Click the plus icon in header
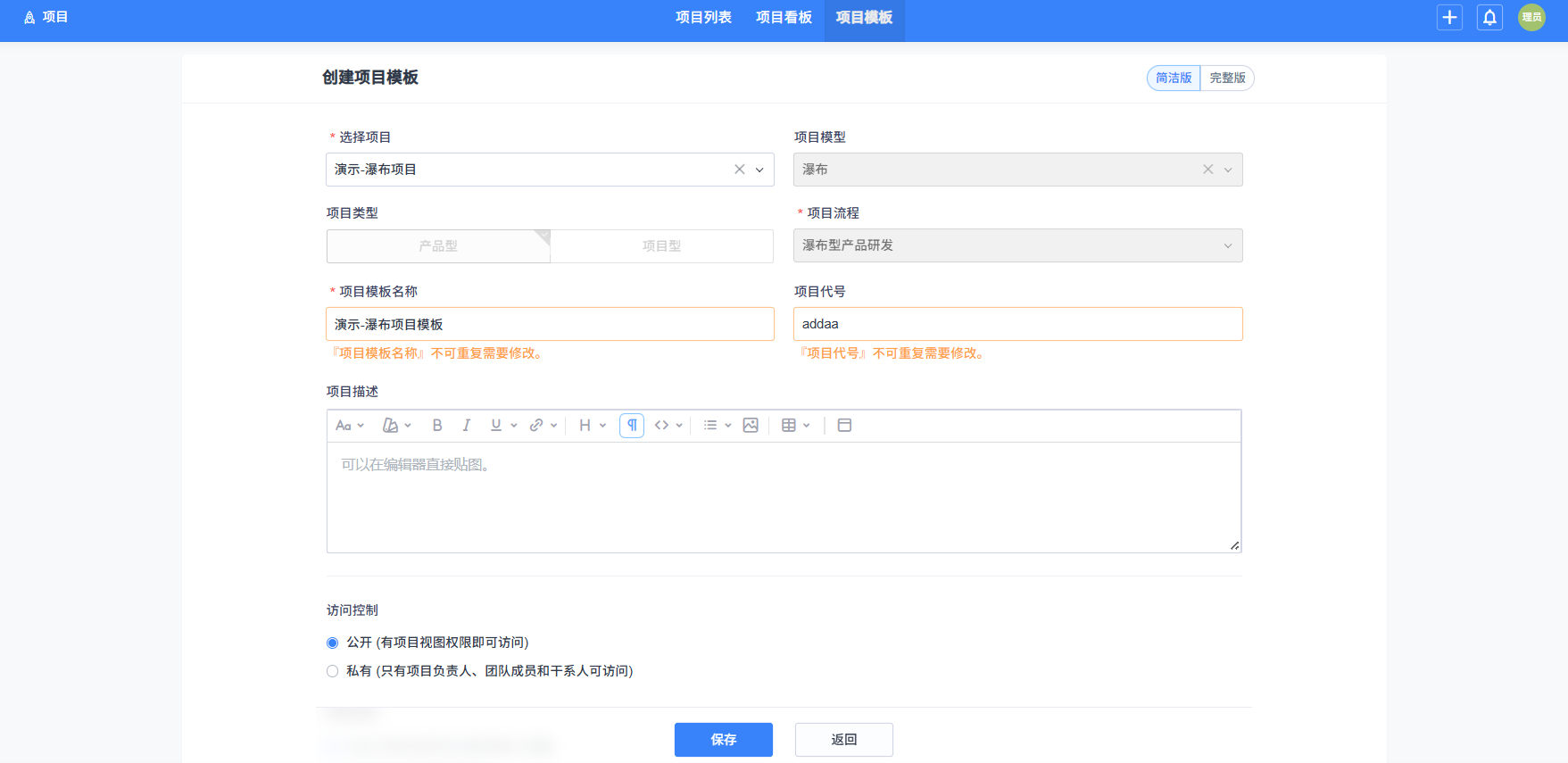The image size is (1568, 763). [x=1449, y=17]
